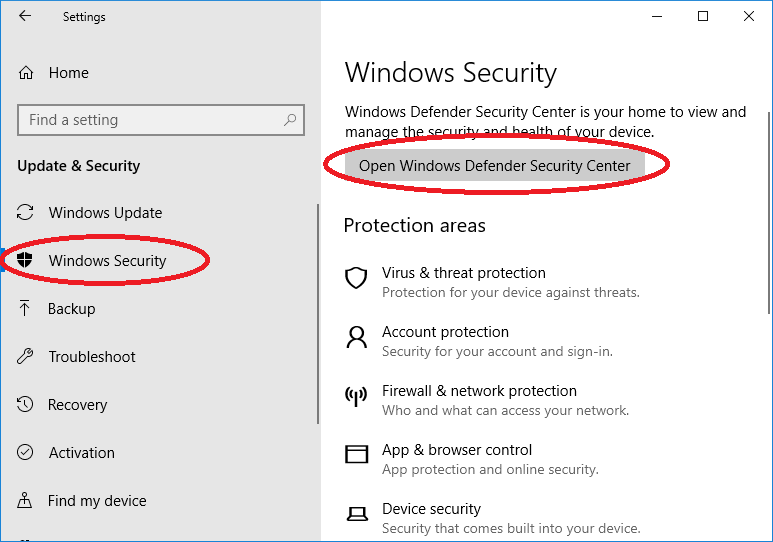The width and height of the screenshot is (773, 542).
Task: Click the Virus & threat protection shield icon
Action: click(x=356, y=278)
